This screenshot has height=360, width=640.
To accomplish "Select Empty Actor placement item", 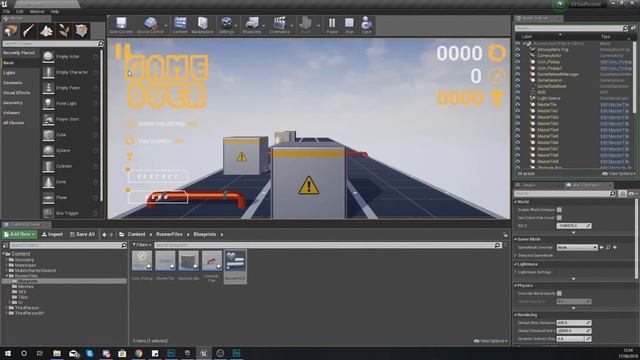I will (x=70, y=56).
